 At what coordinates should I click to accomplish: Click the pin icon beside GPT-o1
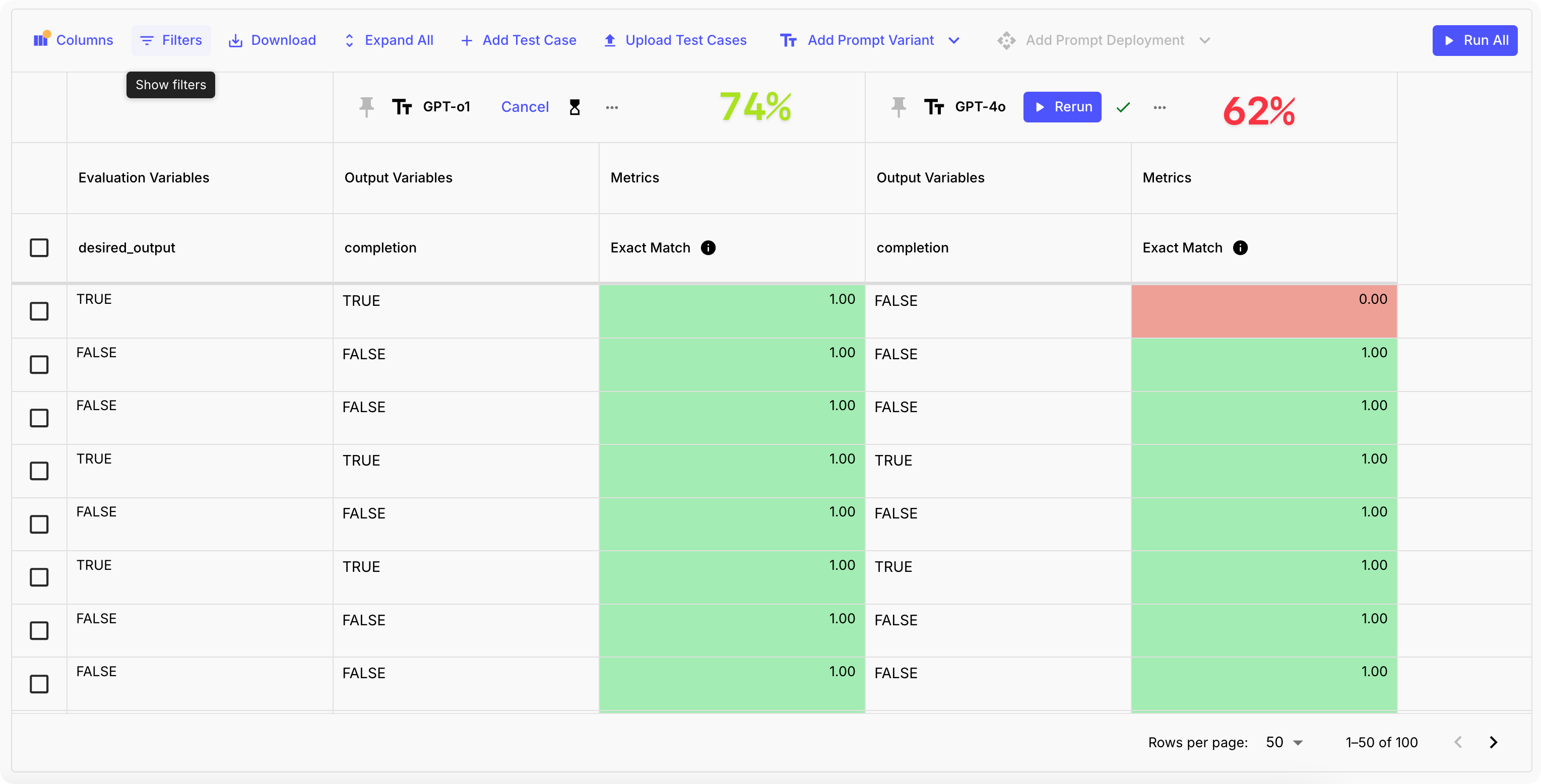[366, 107]
